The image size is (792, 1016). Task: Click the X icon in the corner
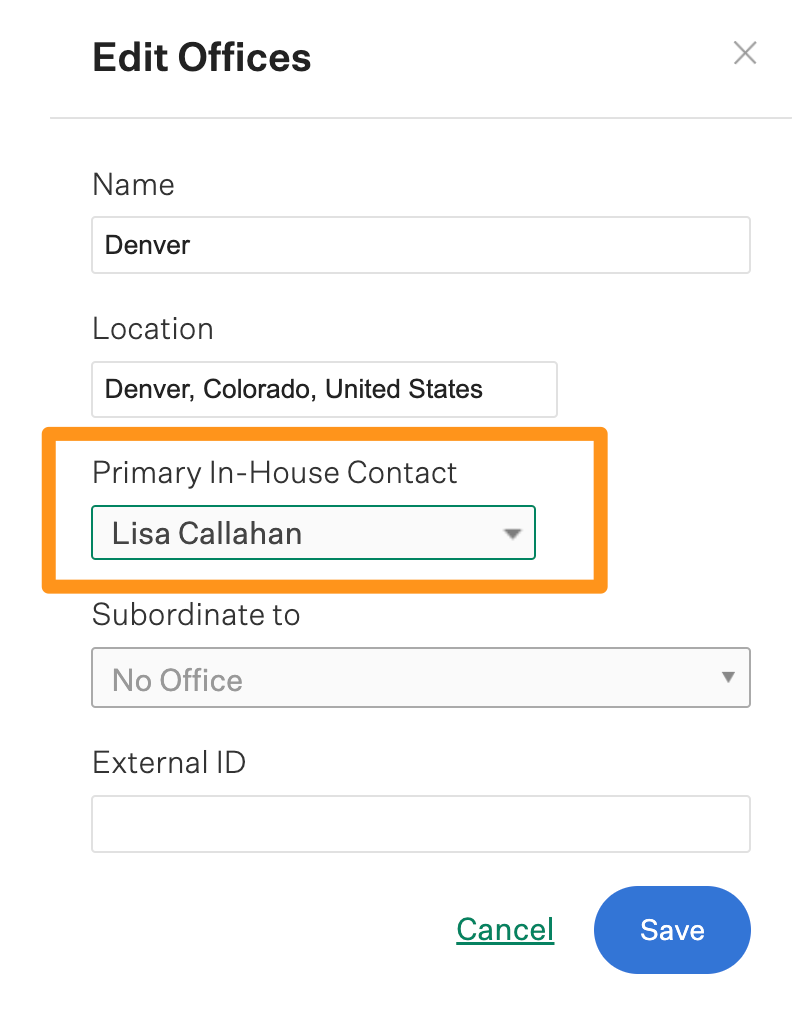coord(745,53)
